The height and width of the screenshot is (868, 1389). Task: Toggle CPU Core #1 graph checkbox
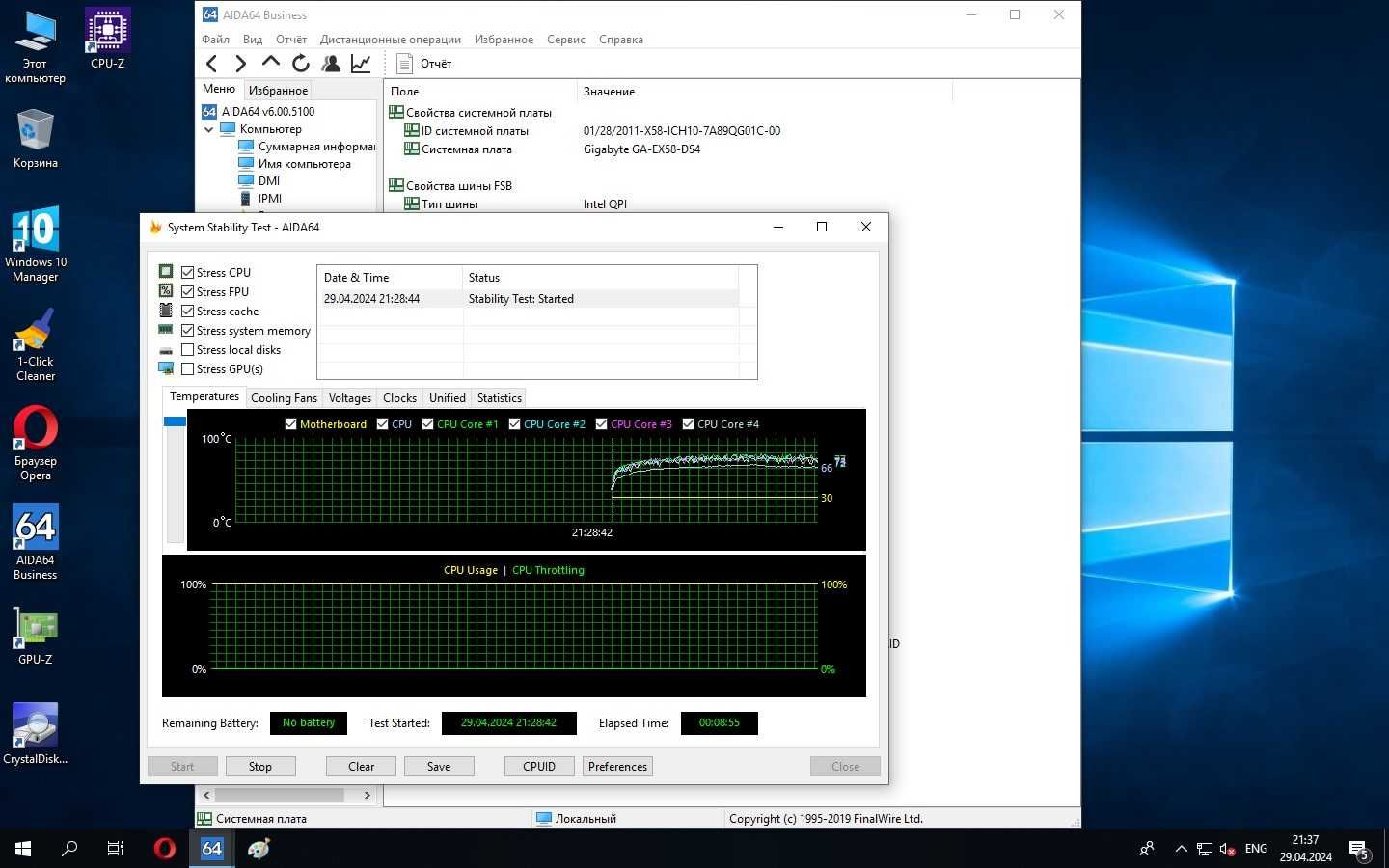point(427,424)
